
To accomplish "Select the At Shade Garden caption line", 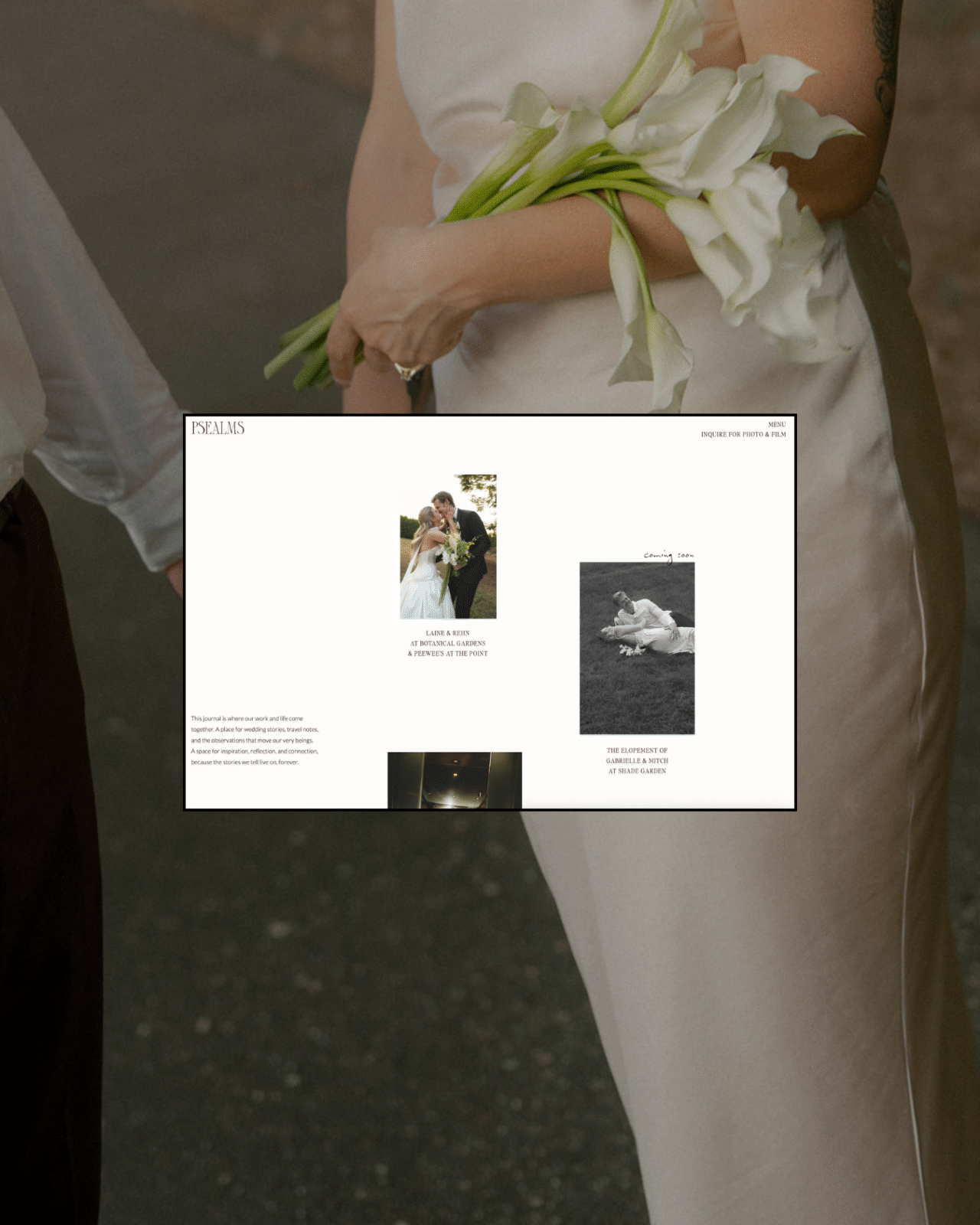I will 637,771.
